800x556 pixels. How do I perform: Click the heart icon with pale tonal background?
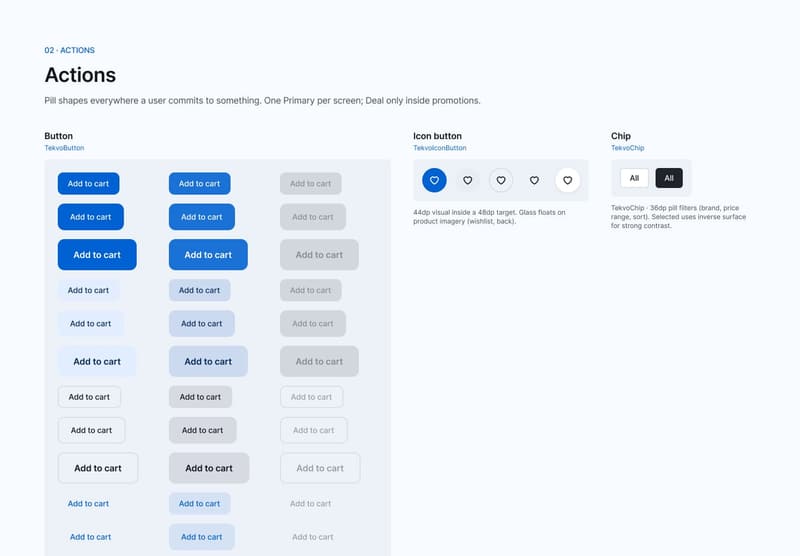467,180
